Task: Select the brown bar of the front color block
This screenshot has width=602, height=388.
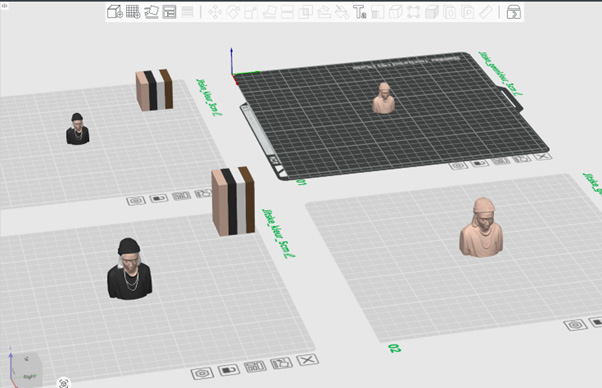Action: [247, 199]
